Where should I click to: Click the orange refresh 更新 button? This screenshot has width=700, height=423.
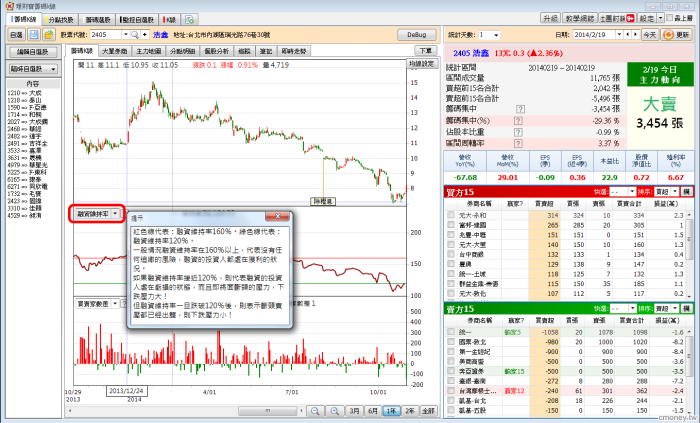pyautogui.click(x=676, y=34)
